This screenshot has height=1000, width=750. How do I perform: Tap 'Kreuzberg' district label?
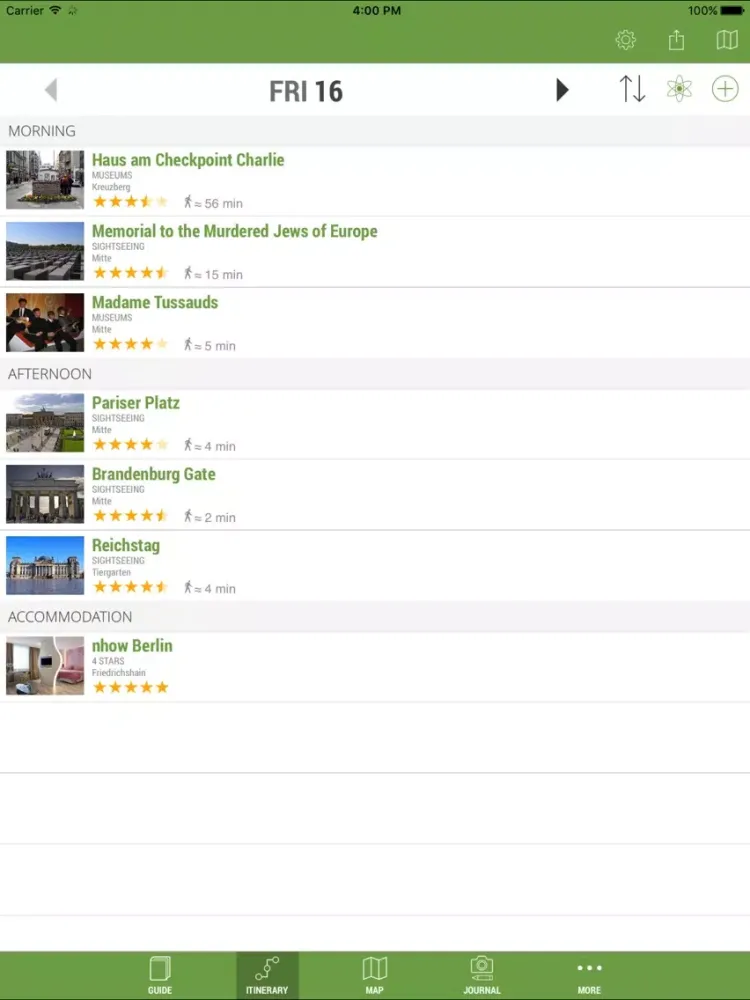(111, 187)
